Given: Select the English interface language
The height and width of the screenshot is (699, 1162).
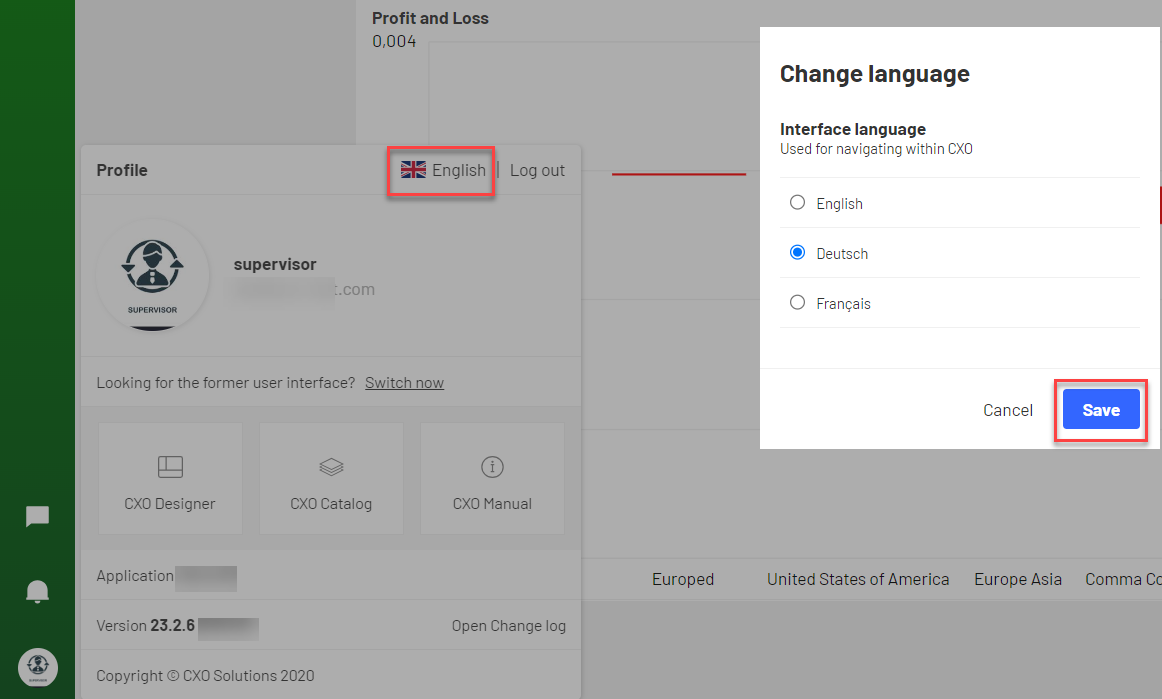Looking at the screenshot, I should click(797, 202).
